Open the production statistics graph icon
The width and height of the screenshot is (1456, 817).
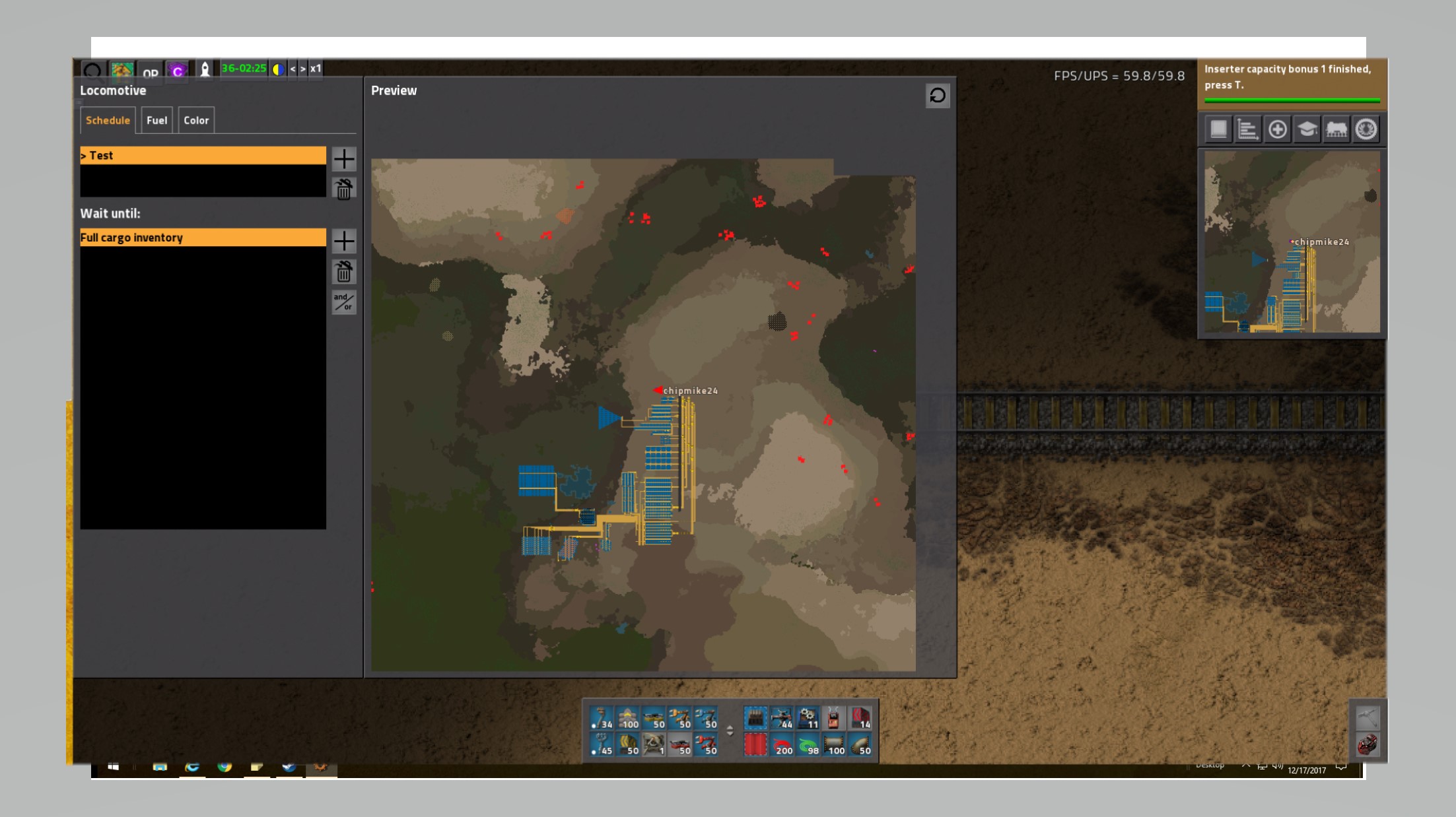coord(1247,129)
